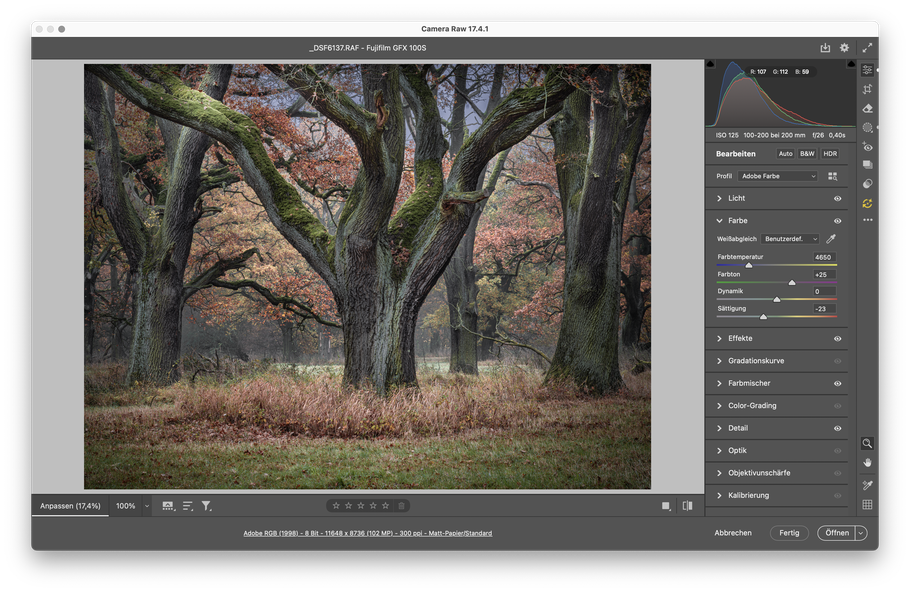The height and width of the screenshot is (592, 910).
Task: Toggle highlight clipping warning in histogram
Action: [x=851, y=63]
